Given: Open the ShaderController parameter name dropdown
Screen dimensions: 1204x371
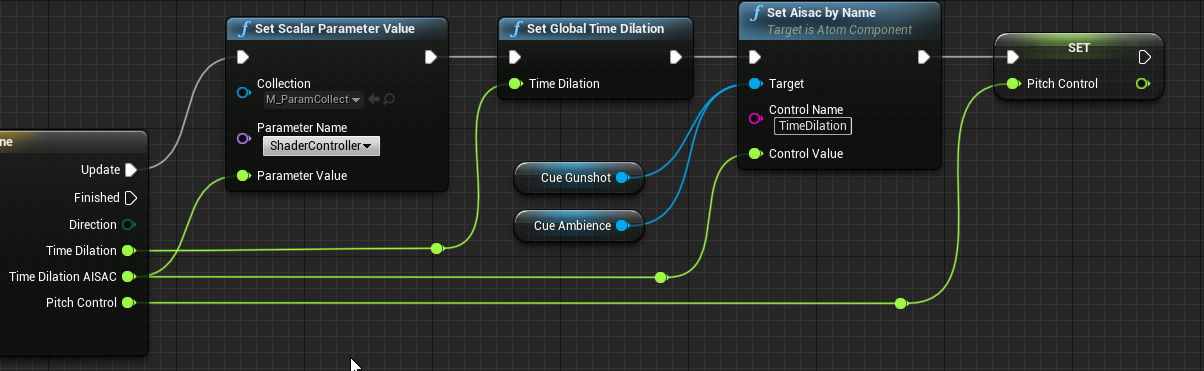Looking at the screenshot, I should point(321,146).
